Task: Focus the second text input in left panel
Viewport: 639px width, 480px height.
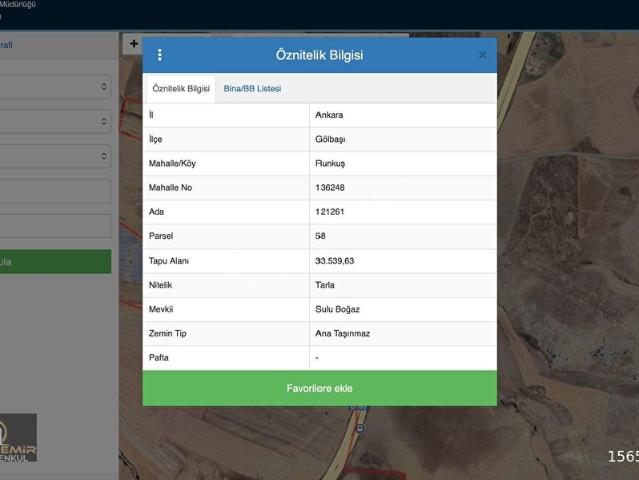Action: pyautogui.click(x=56, y=225)
